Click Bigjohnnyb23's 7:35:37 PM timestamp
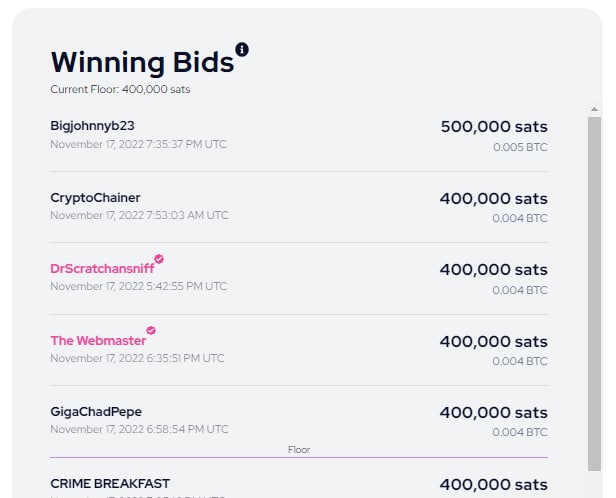The image size is (616, 498). pos(138,145)
